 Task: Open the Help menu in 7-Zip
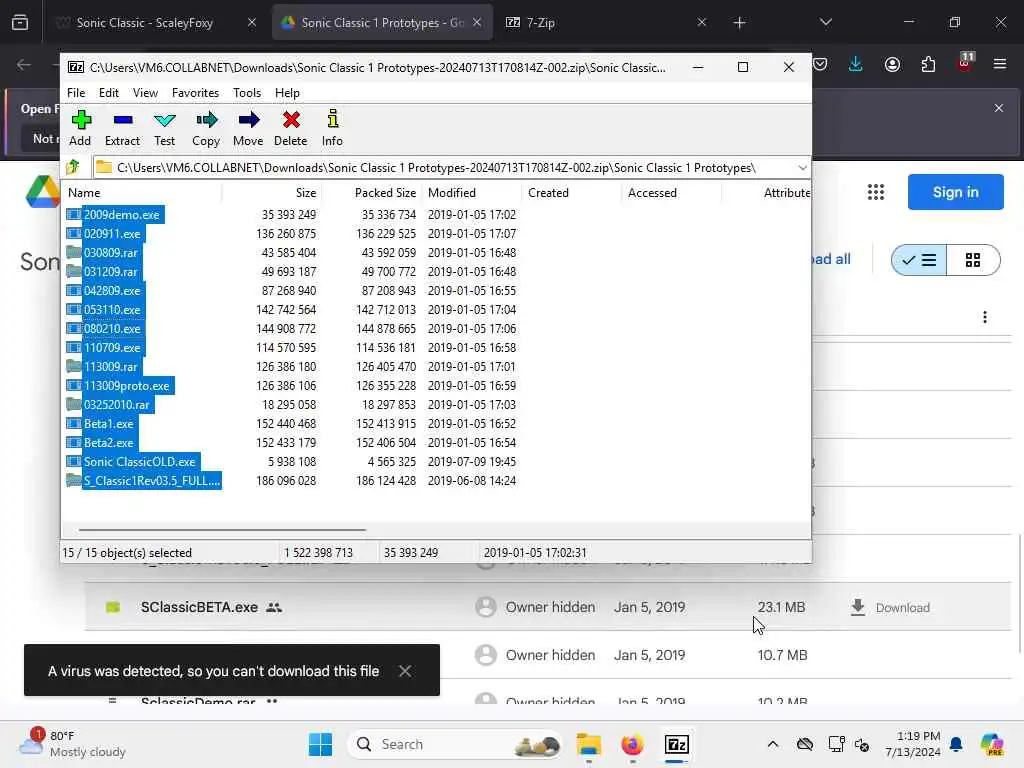coord(287,93)
